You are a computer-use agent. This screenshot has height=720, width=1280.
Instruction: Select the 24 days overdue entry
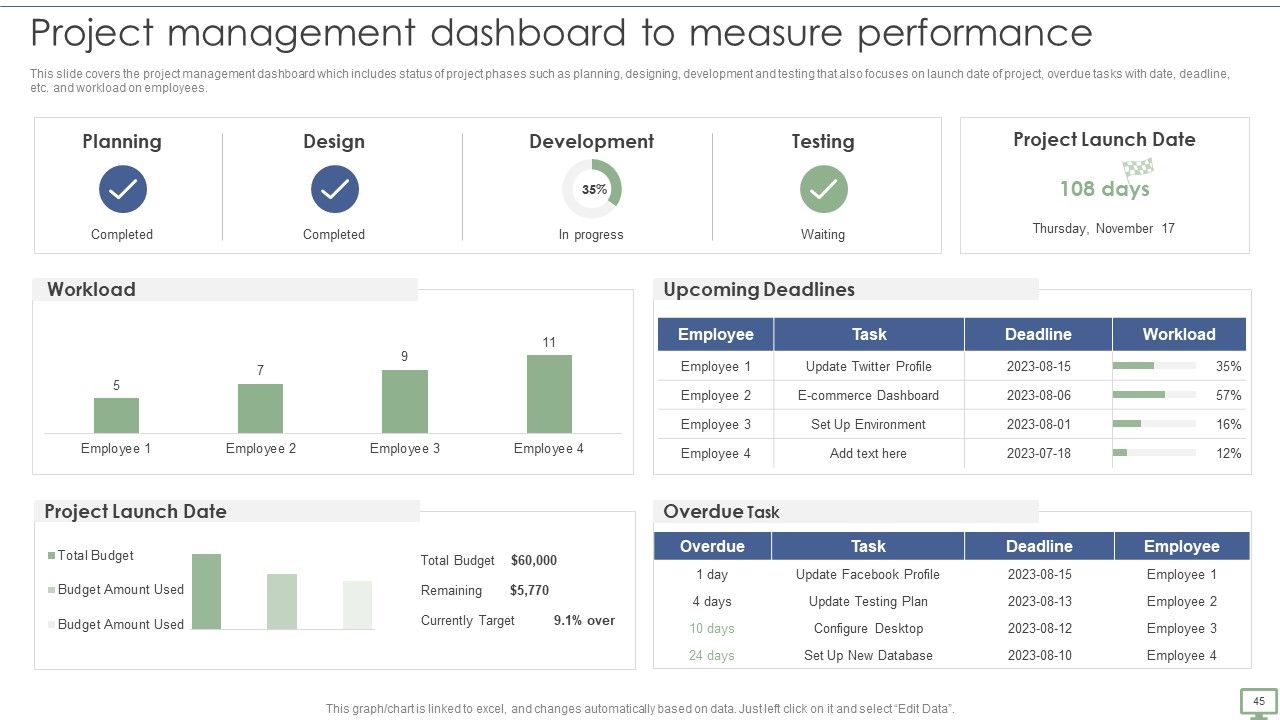[x=712, y=655]
